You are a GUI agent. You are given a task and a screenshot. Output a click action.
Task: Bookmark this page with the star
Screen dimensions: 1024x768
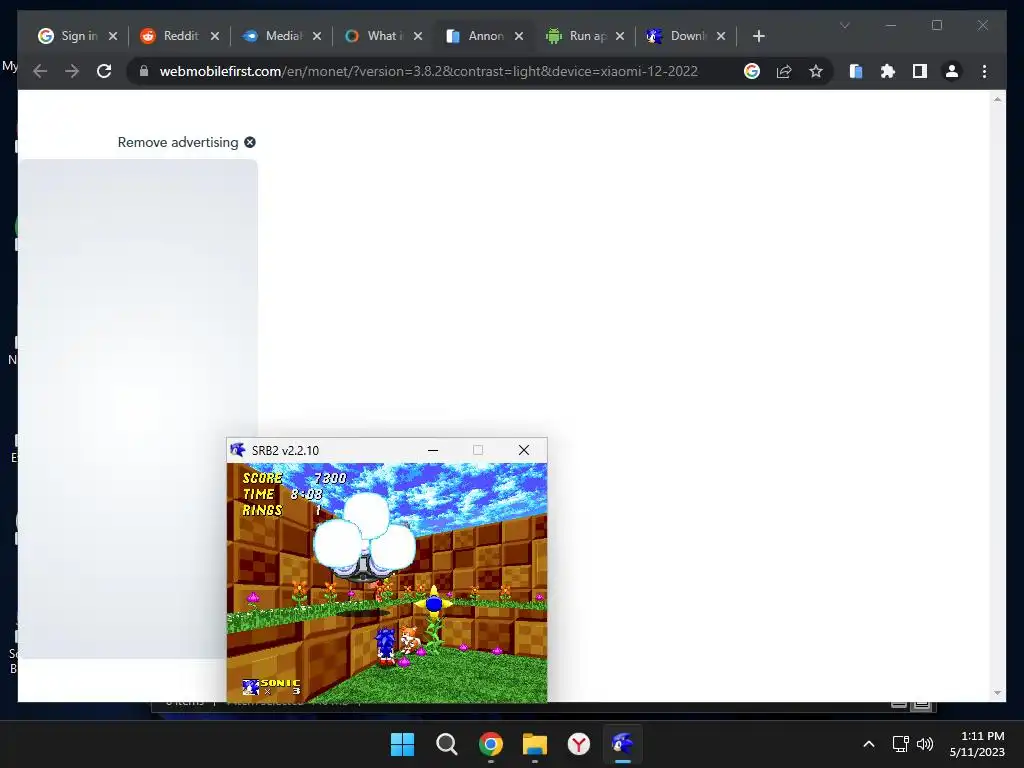coord(816,71)
